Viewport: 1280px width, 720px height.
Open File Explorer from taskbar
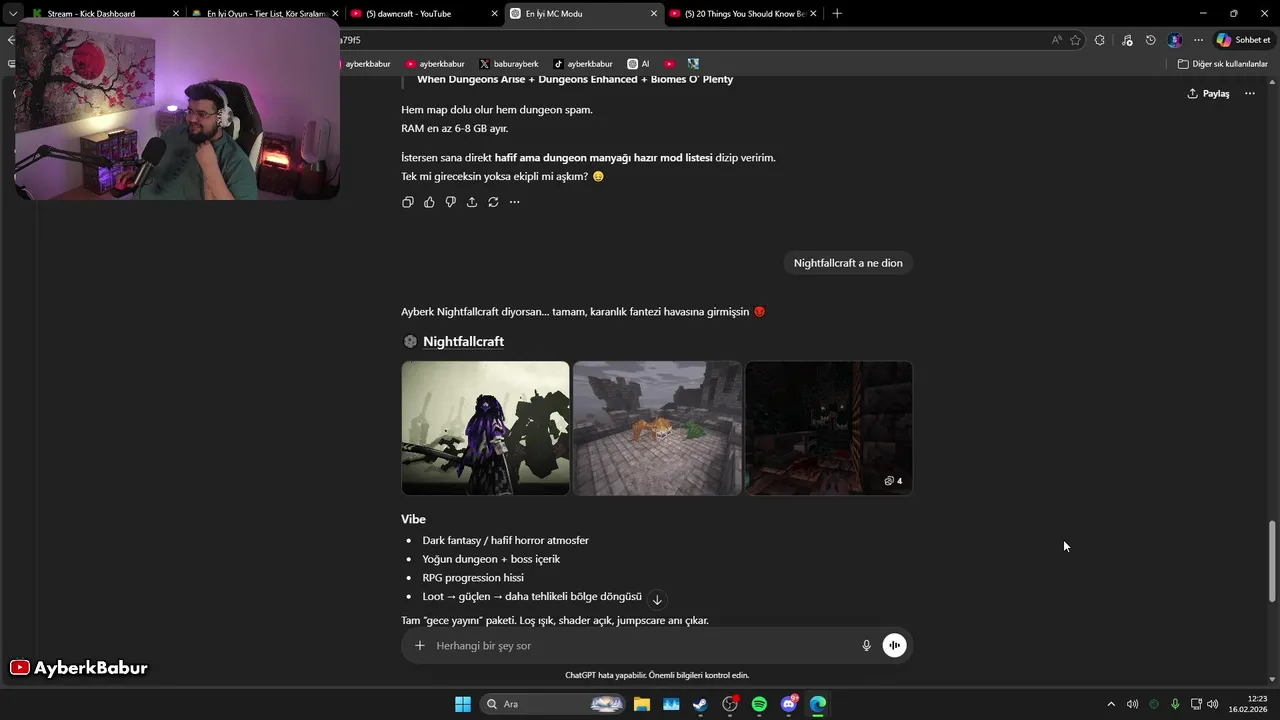point(642,704)
